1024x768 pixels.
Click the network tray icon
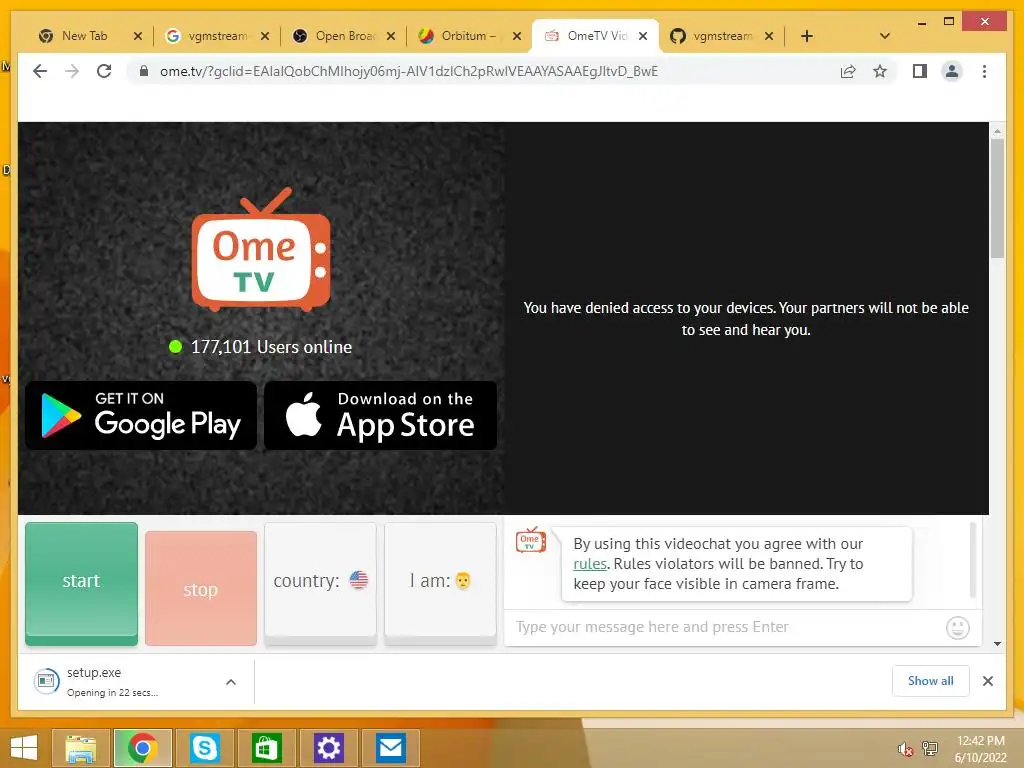coord(929,749)
